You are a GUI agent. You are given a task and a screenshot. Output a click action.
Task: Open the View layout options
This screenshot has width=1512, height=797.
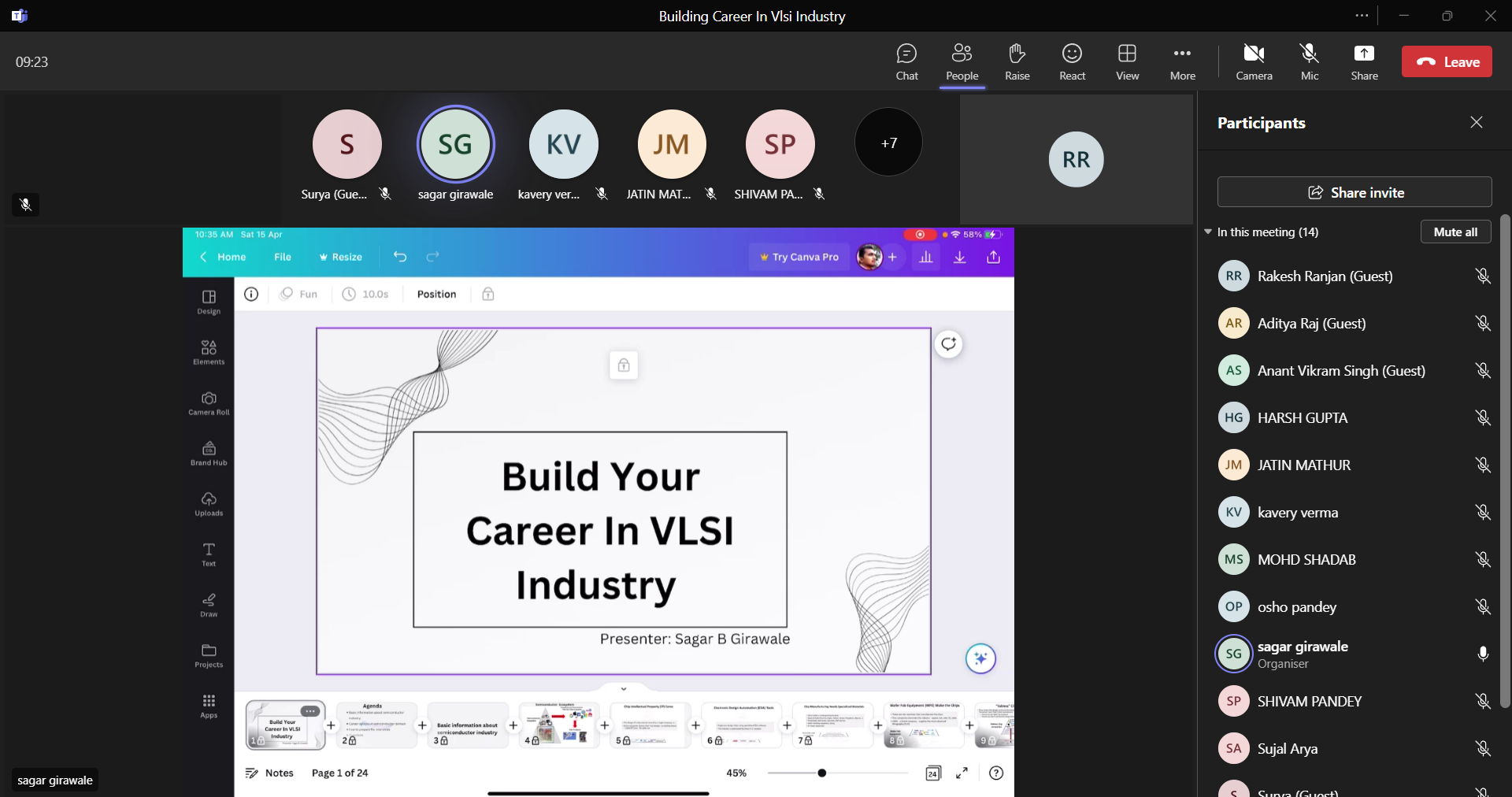coord(1127,62)
